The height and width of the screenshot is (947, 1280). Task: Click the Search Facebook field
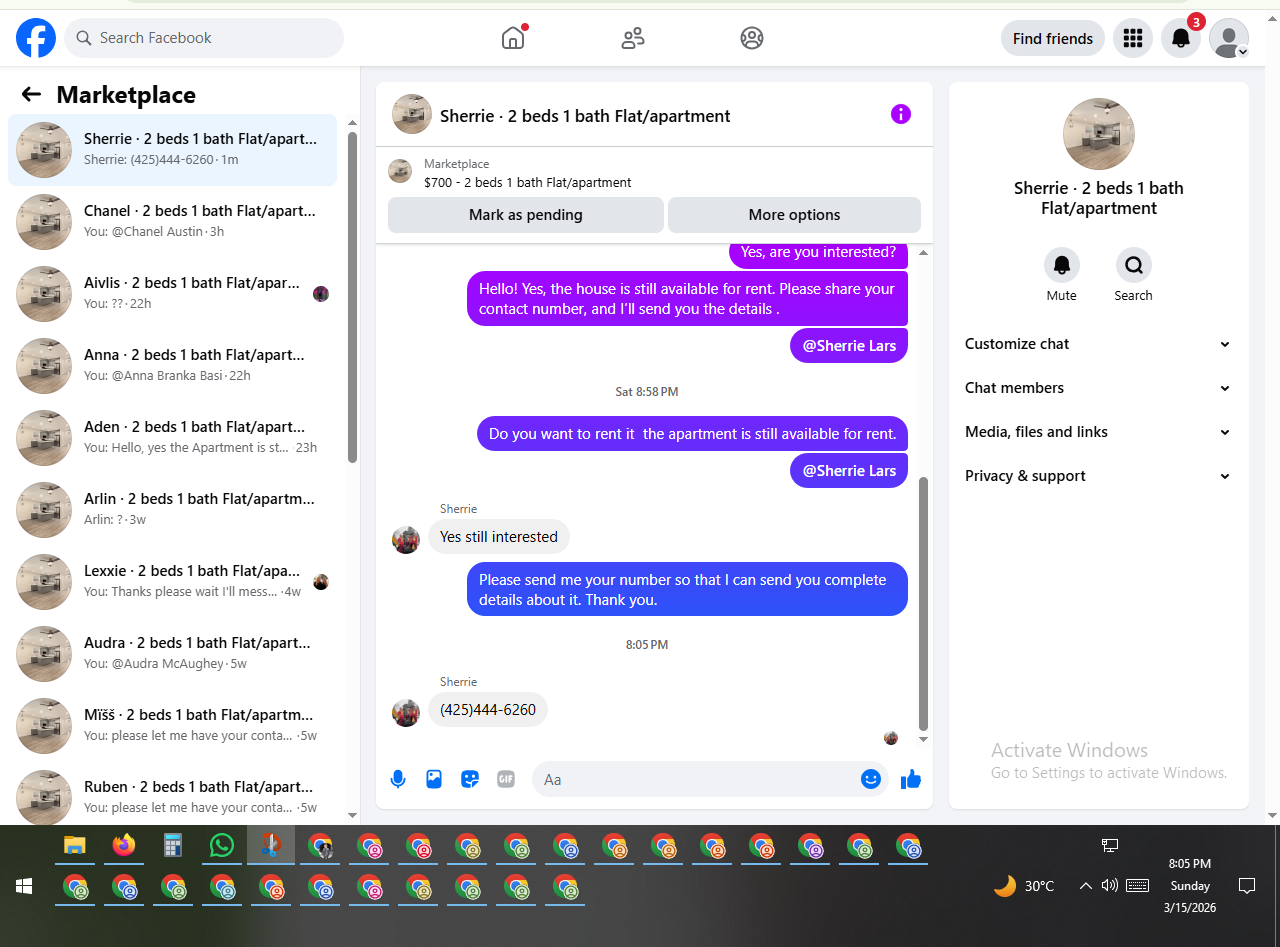[x=204, y=38]
